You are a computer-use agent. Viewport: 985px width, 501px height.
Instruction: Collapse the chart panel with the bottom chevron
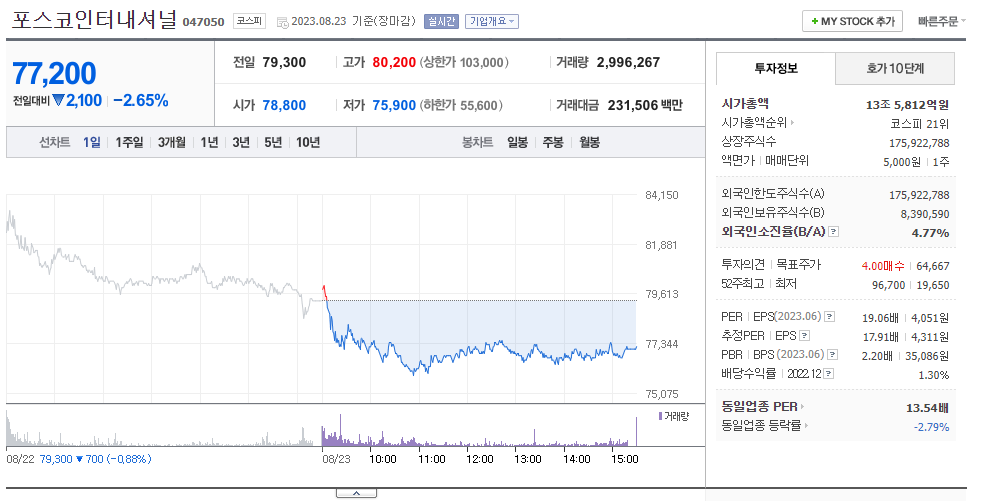tap(356, 493)
